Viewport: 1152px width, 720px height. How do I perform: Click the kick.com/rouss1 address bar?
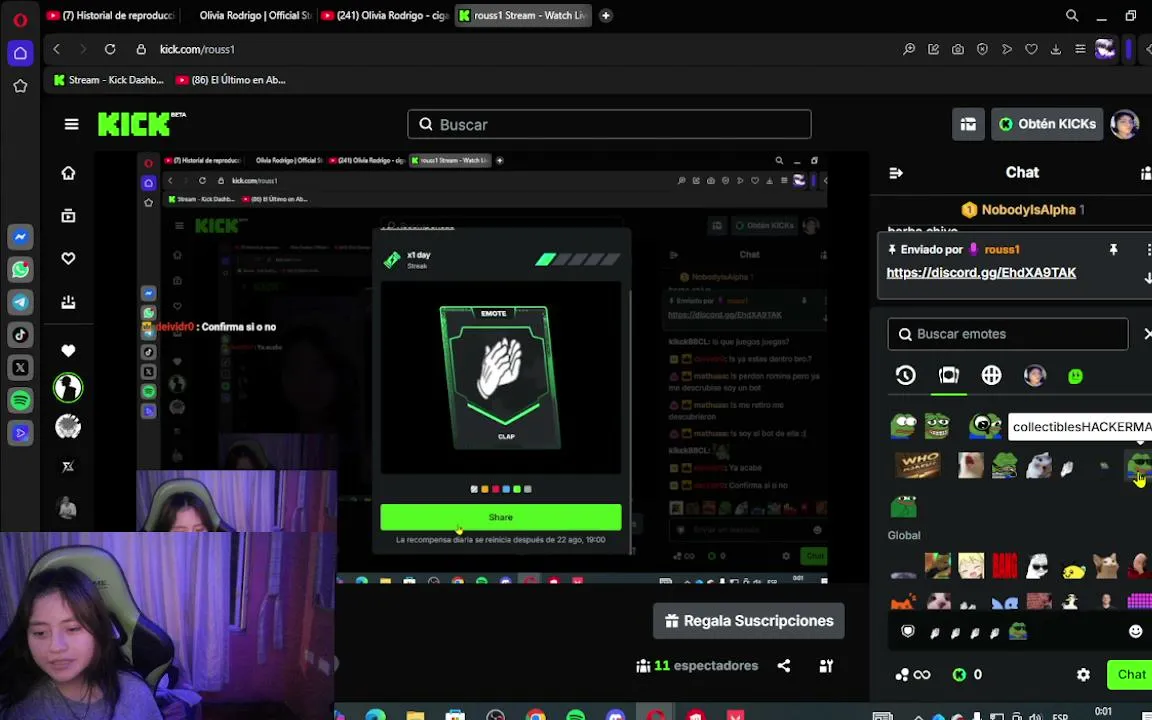tap(197, 49)
